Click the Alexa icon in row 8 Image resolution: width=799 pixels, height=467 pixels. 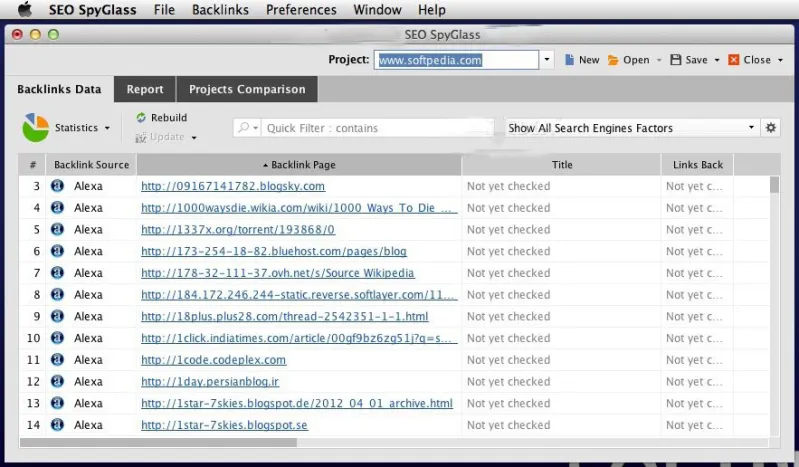coord(58,294)
